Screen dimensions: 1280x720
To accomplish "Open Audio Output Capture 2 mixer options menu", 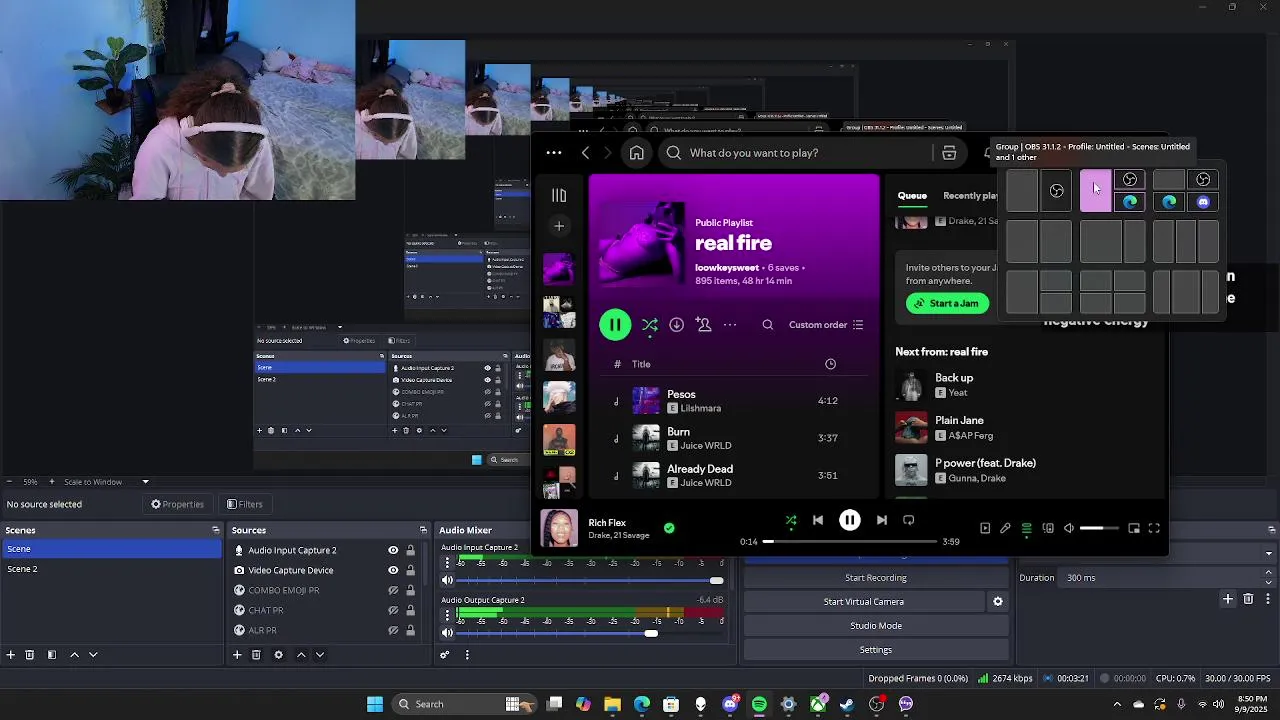I will (x=447, y=616).
